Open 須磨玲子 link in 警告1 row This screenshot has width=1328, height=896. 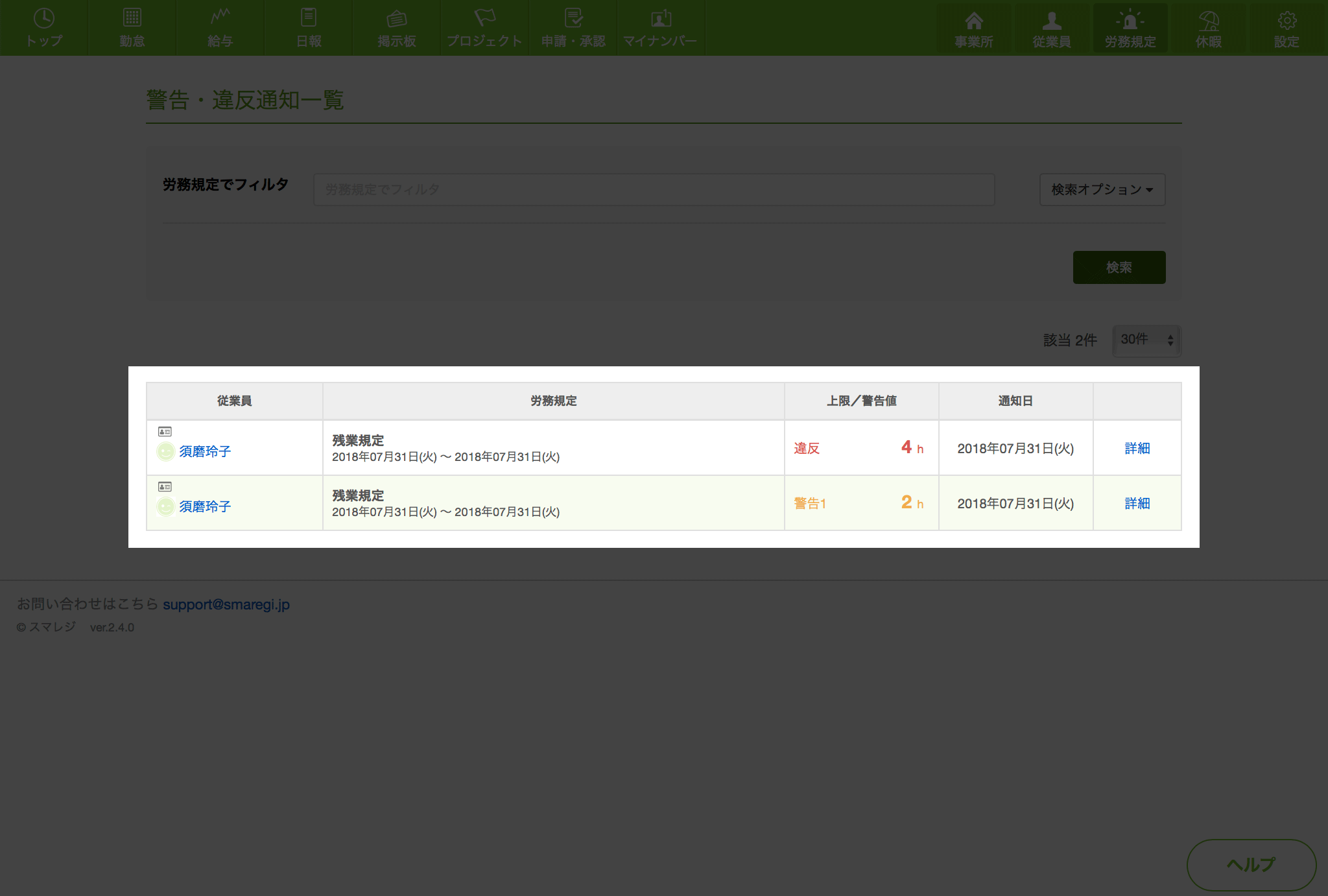coord(205,506)
